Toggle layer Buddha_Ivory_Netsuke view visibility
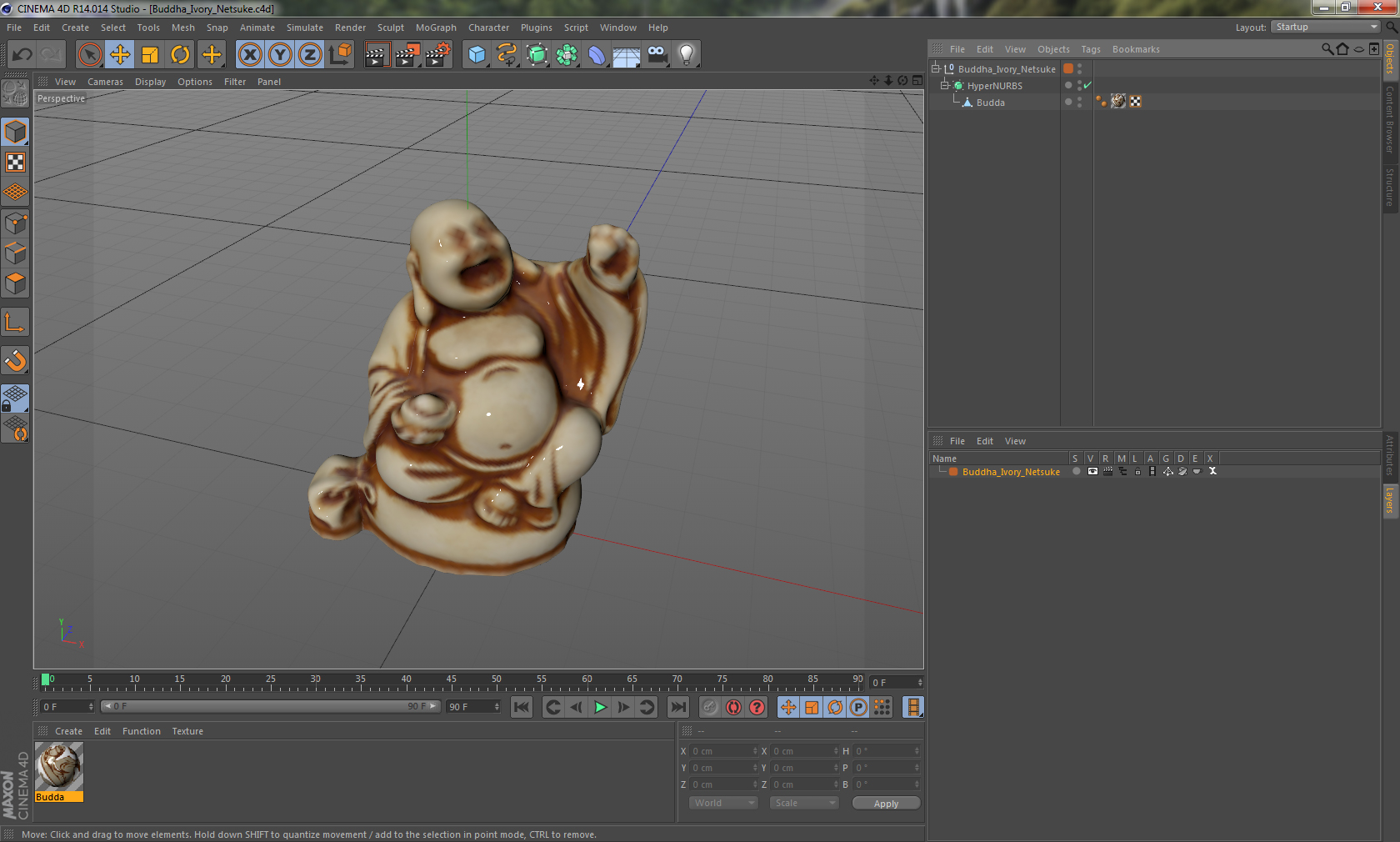 pyautogui.click(x=1092, y=471)
